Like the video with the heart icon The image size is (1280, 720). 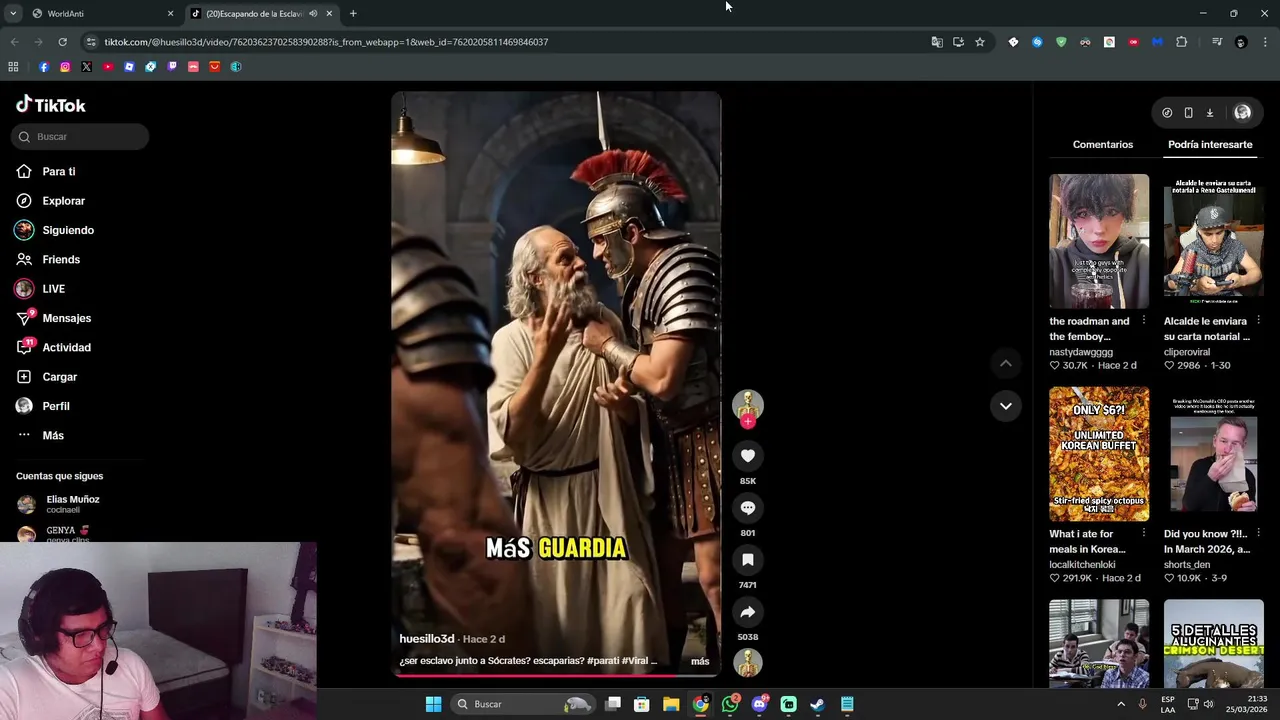[747, 456]
